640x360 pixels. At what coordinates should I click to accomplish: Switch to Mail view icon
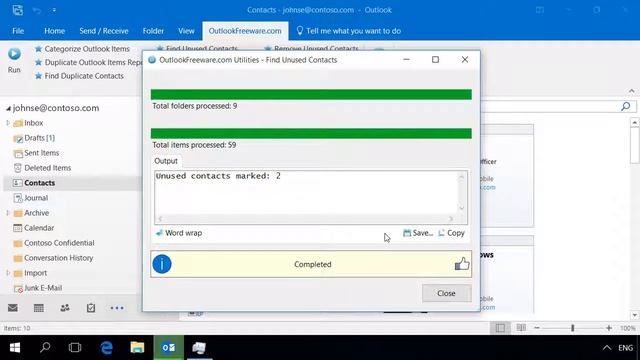click(x=13, y=308)
